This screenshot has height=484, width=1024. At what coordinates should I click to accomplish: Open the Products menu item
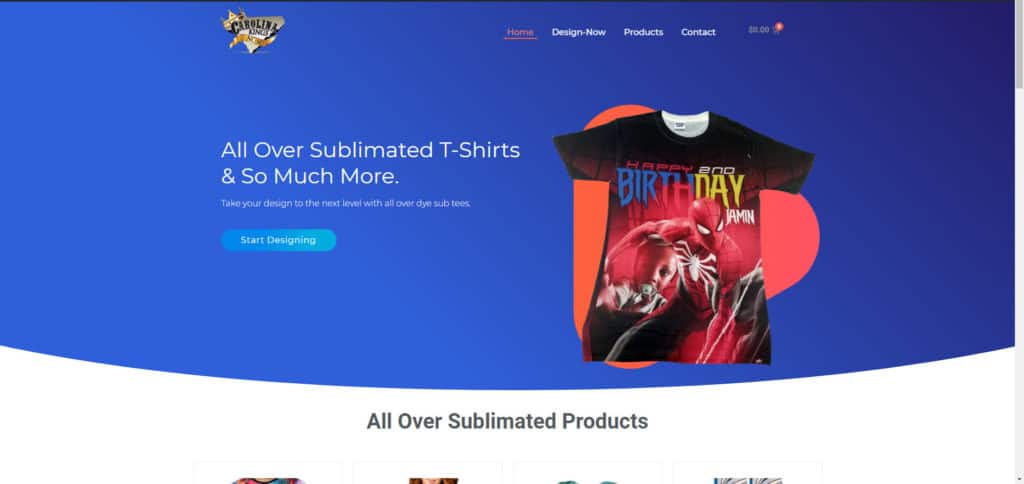click(x=643, y=32)
